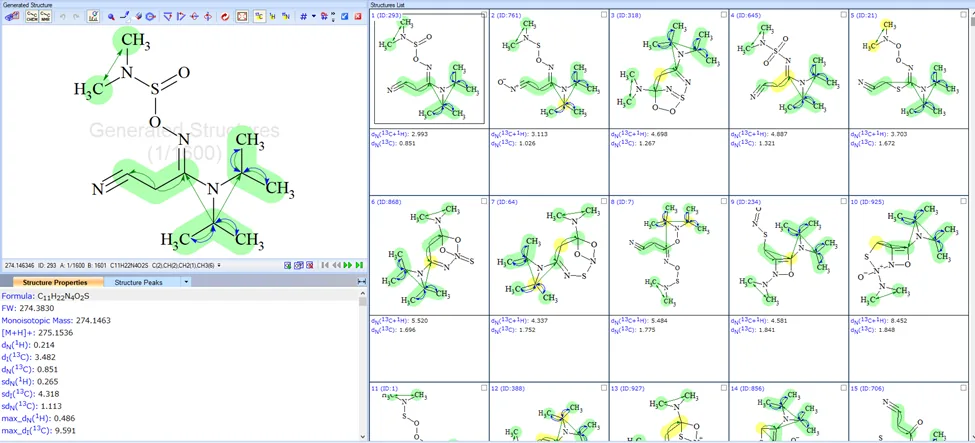This screenshot has height=443, width=975.
Task: Select the Structure Properties tab
Action: (x=53, y=282)
